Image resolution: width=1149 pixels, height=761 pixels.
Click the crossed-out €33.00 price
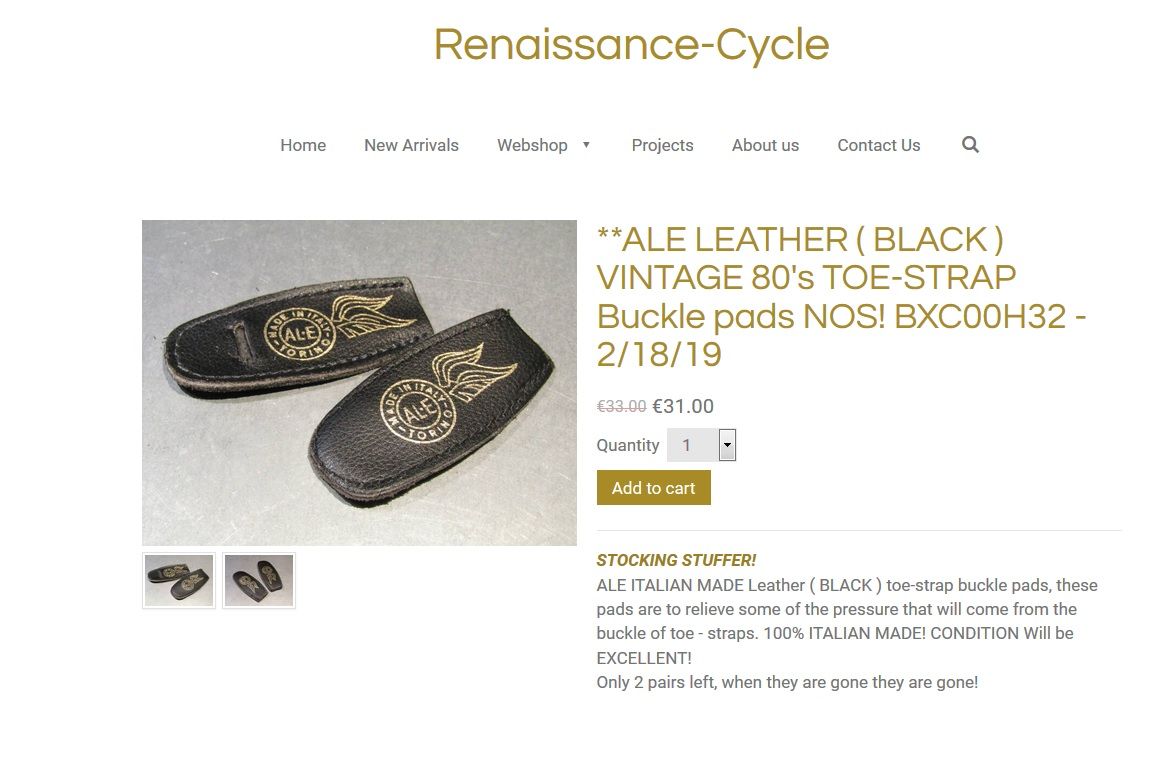pyautogui.click(x=621, y=406)
